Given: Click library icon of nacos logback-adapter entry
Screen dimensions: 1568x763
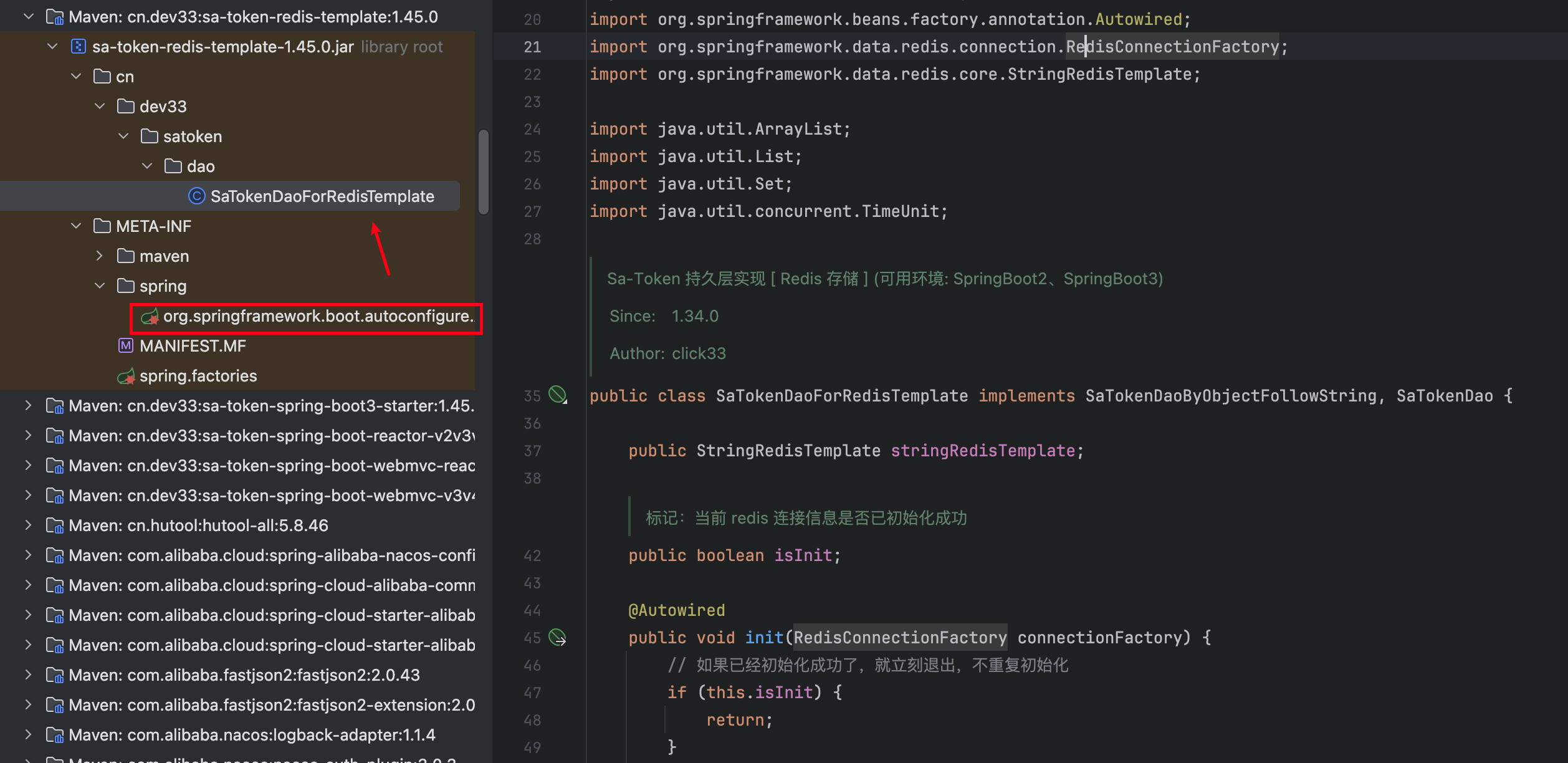Looking at the screenshot, I should point(55,736).
